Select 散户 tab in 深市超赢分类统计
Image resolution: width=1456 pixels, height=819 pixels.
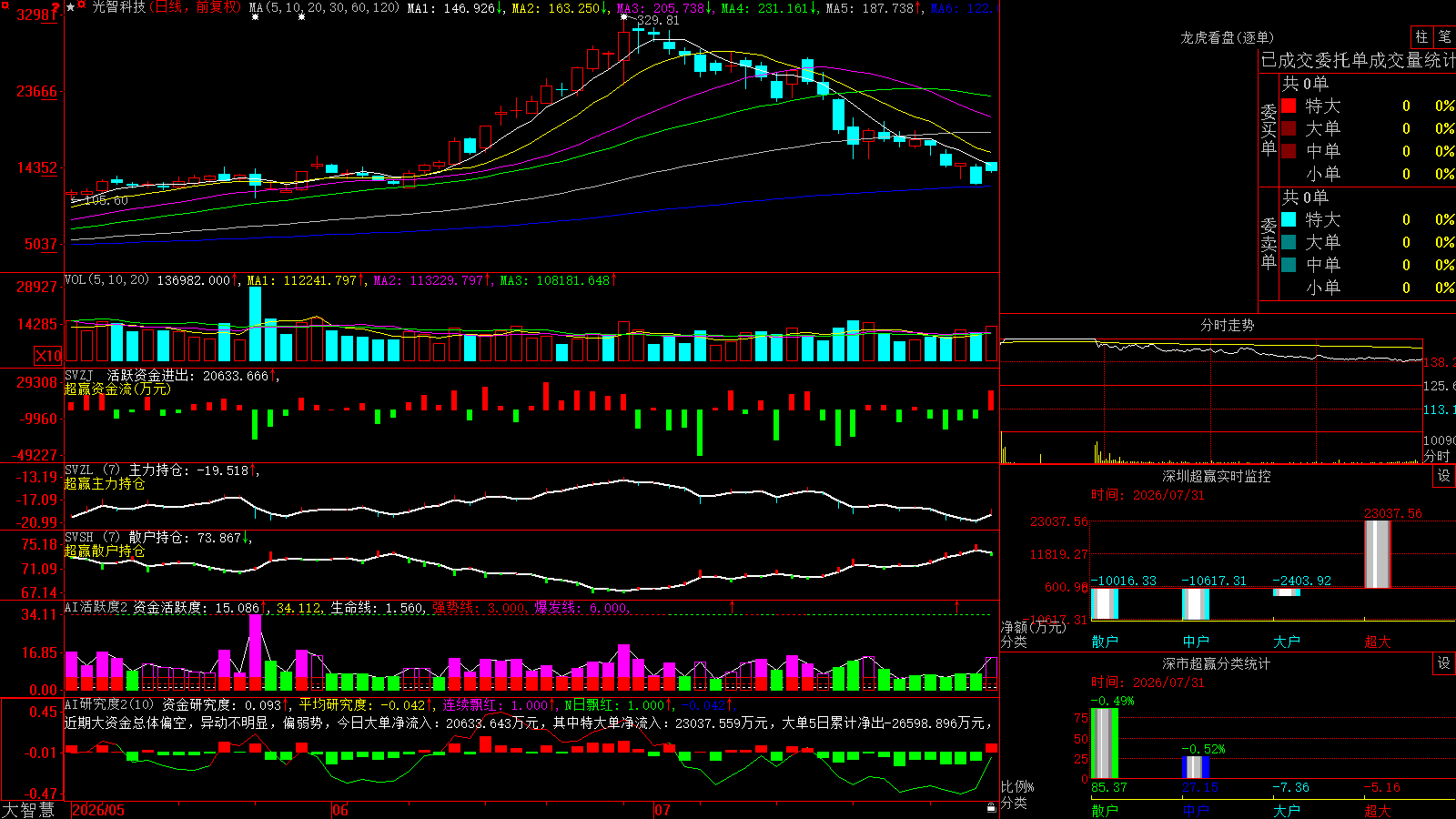pos(1105,811)
